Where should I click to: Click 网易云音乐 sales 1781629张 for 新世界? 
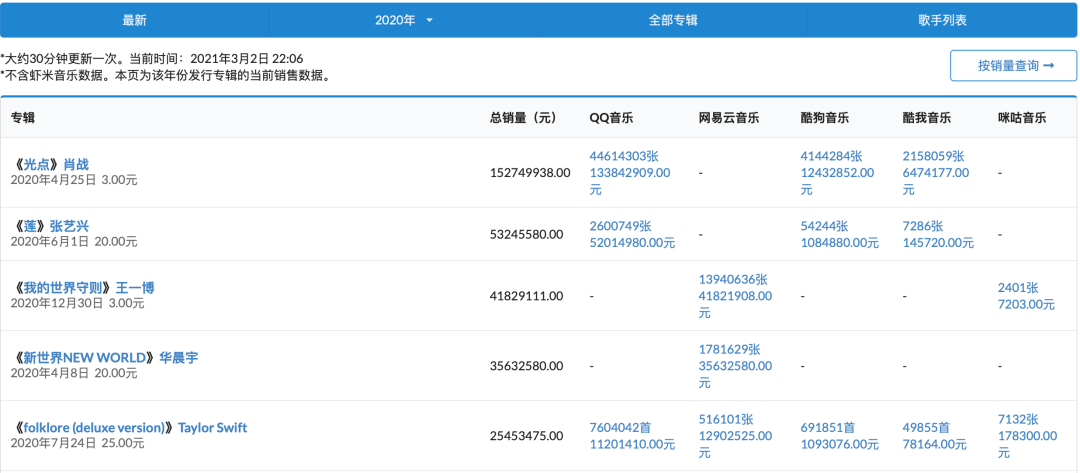tap(729, 349)
